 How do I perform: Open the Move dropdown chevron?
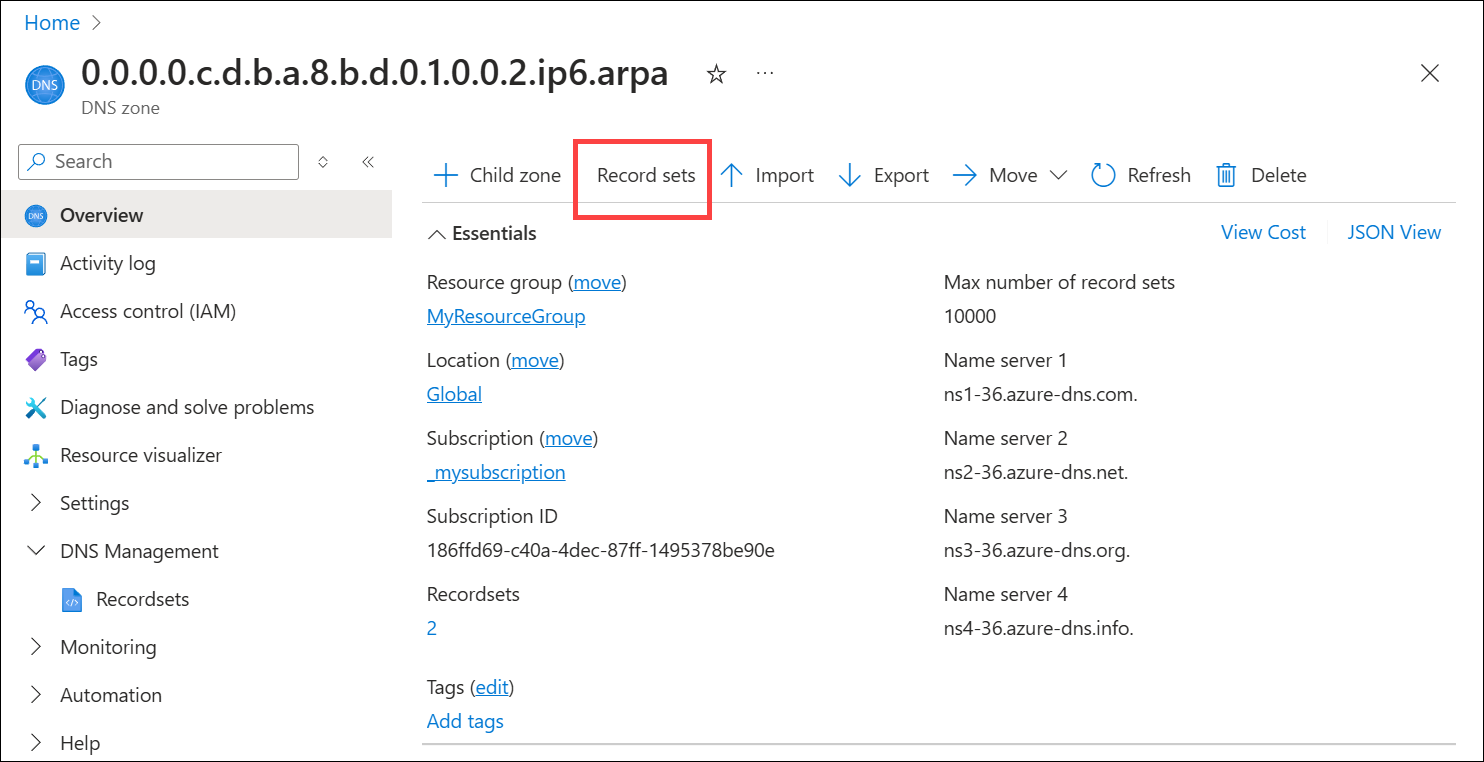pyautogui.click(x=1058, y=176)
